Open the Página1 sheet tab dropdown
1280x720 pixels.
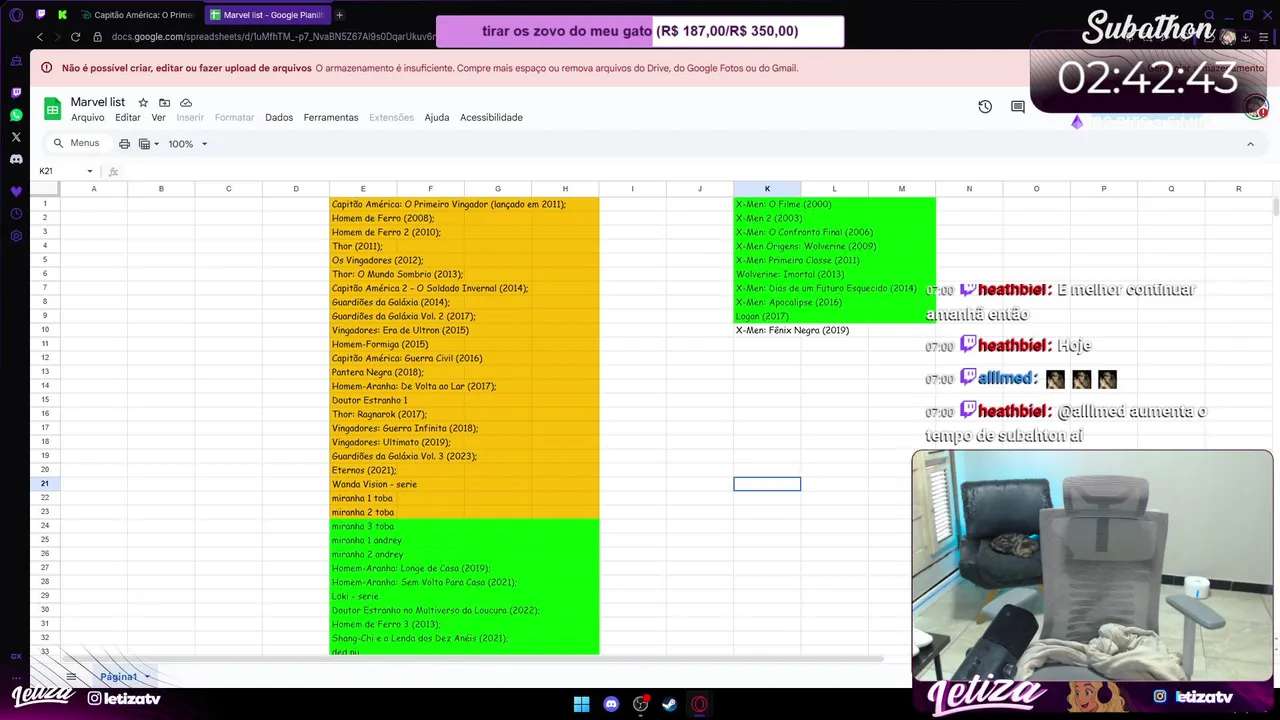point(147,677)
